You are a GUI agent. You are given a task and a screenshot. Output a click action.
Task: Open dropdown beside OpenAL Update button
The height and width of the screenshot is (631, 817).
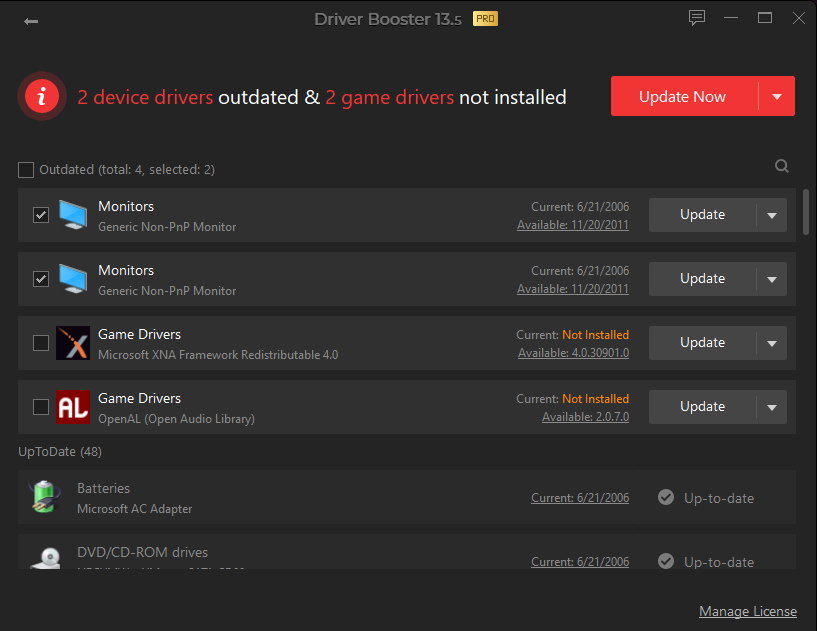tap(772, 407)
